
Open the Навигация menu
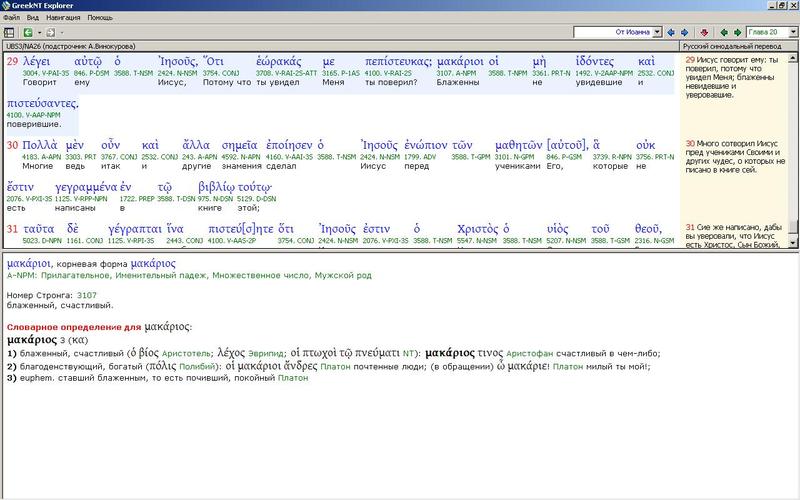tap(62, 18)
